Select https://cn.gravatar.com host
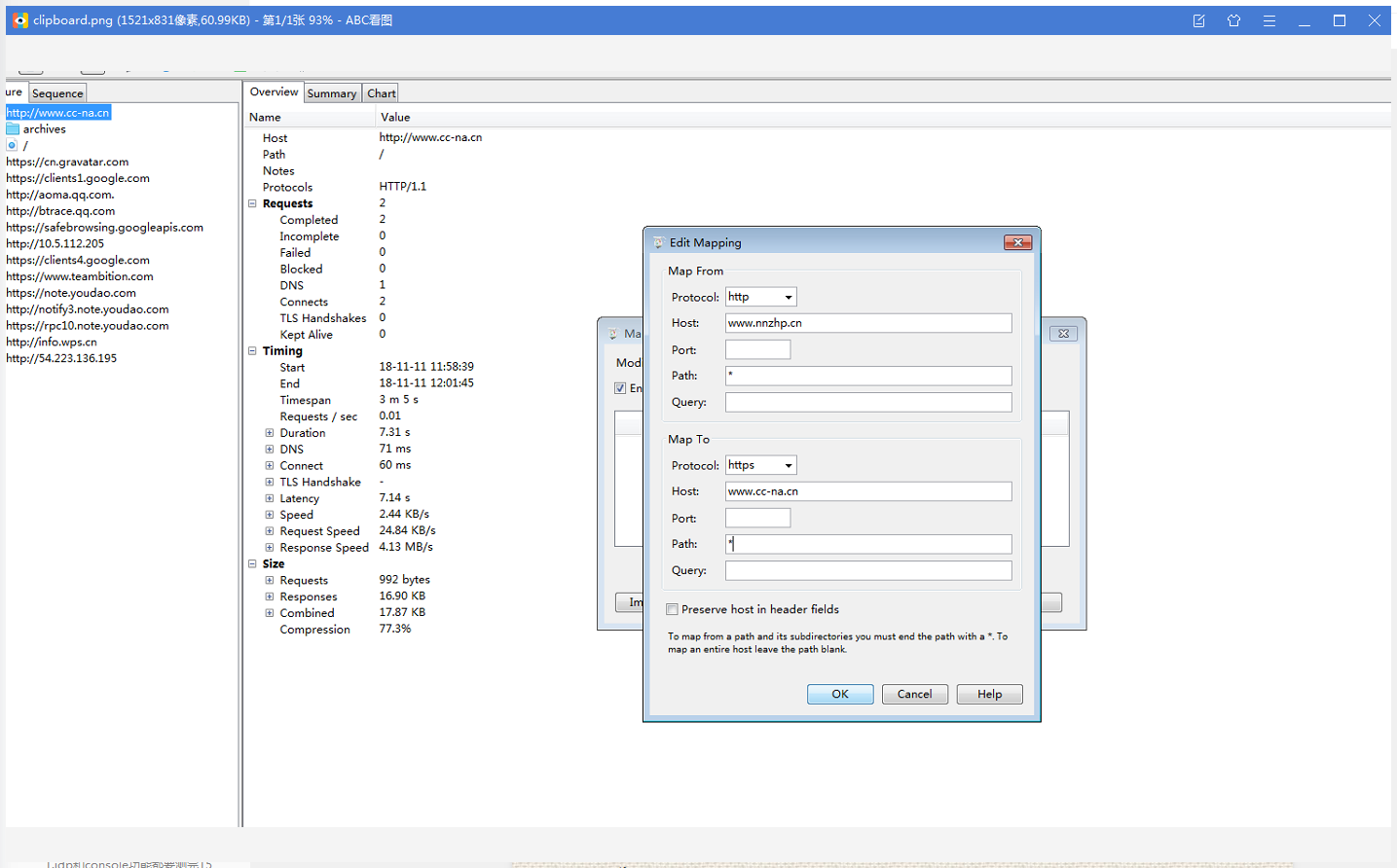 67,162
